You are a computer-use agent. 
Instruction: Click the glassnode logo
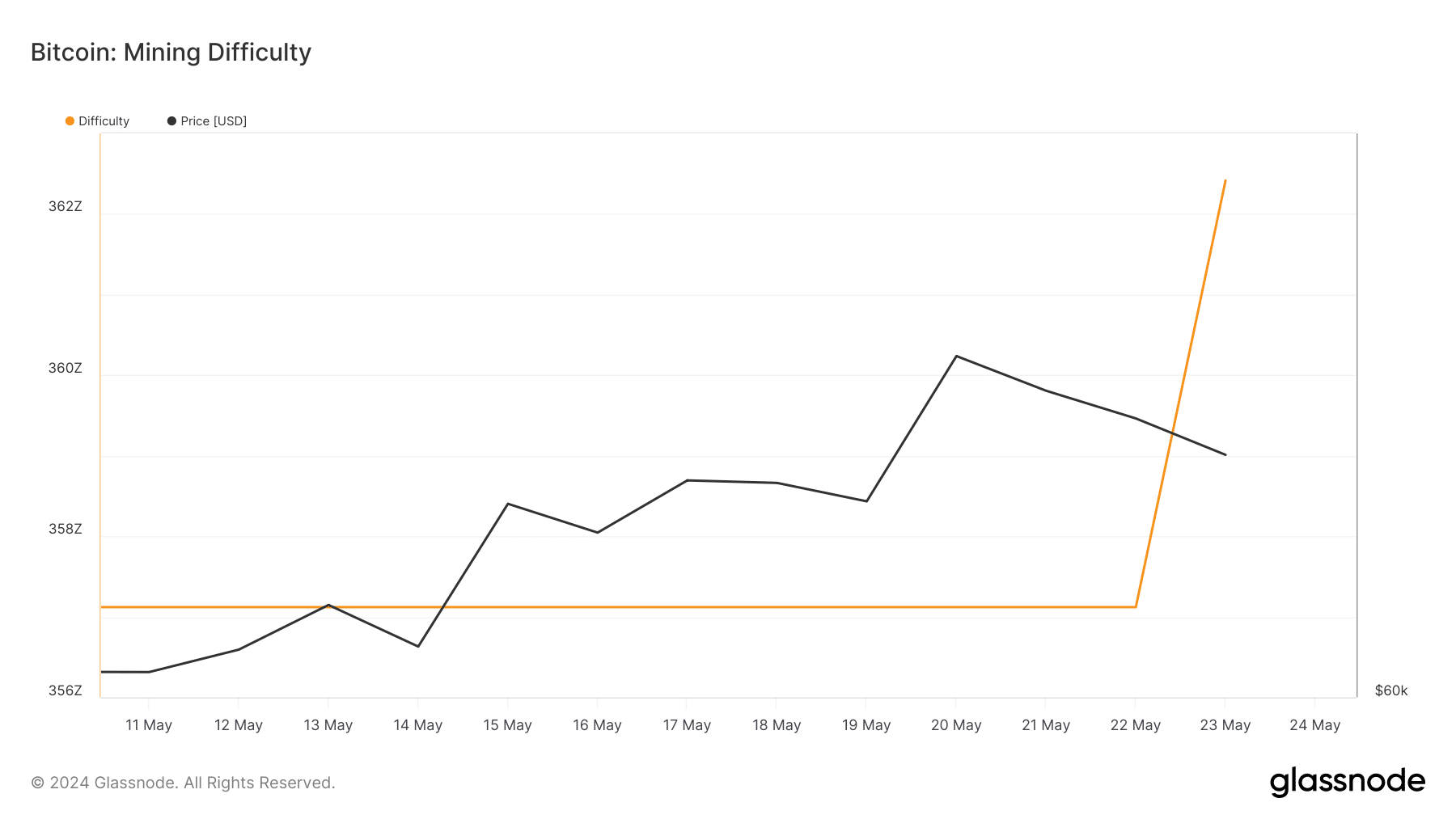point(1347,782)
